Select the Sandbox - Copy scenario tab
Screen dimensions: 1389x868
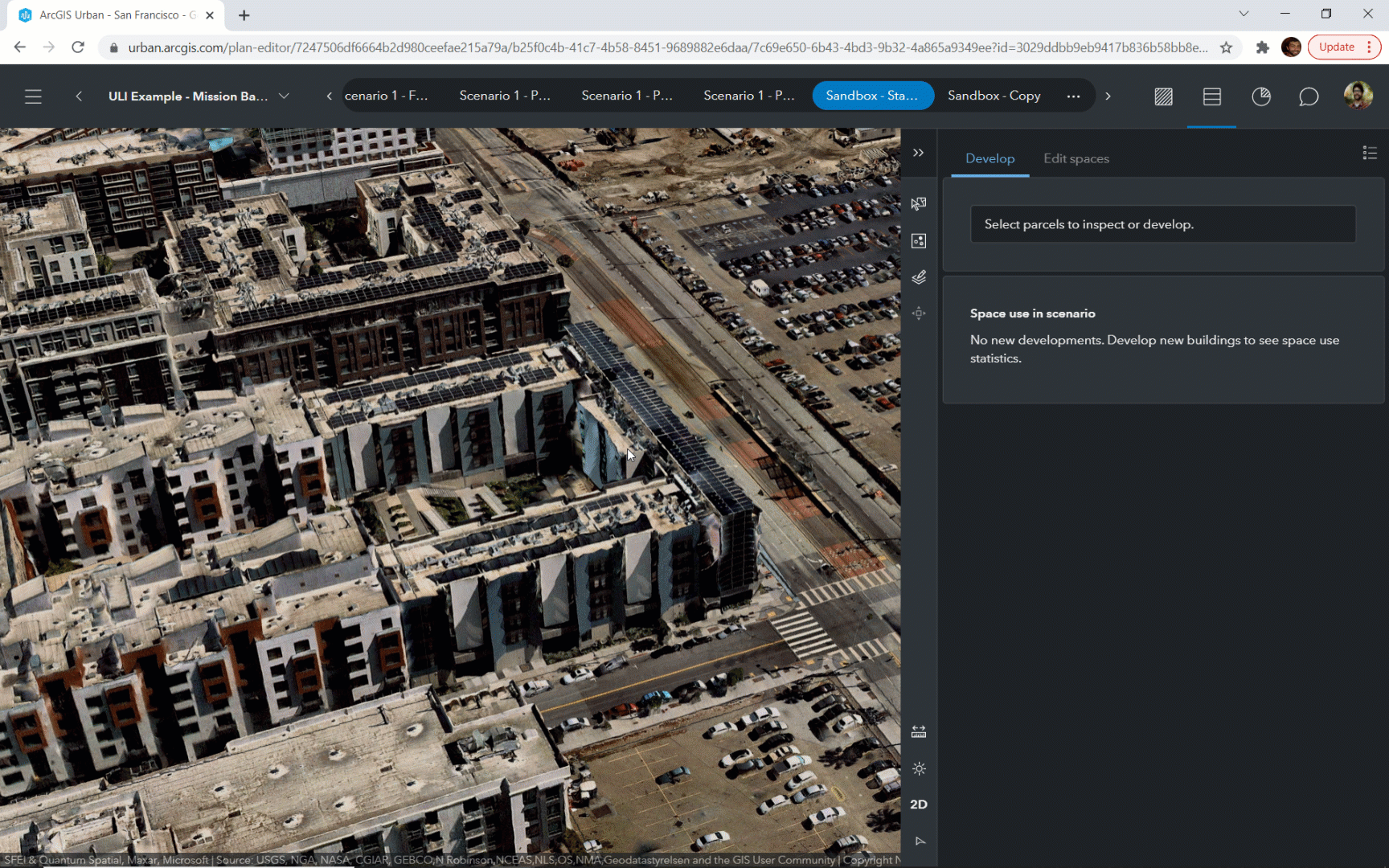[994, 96]
